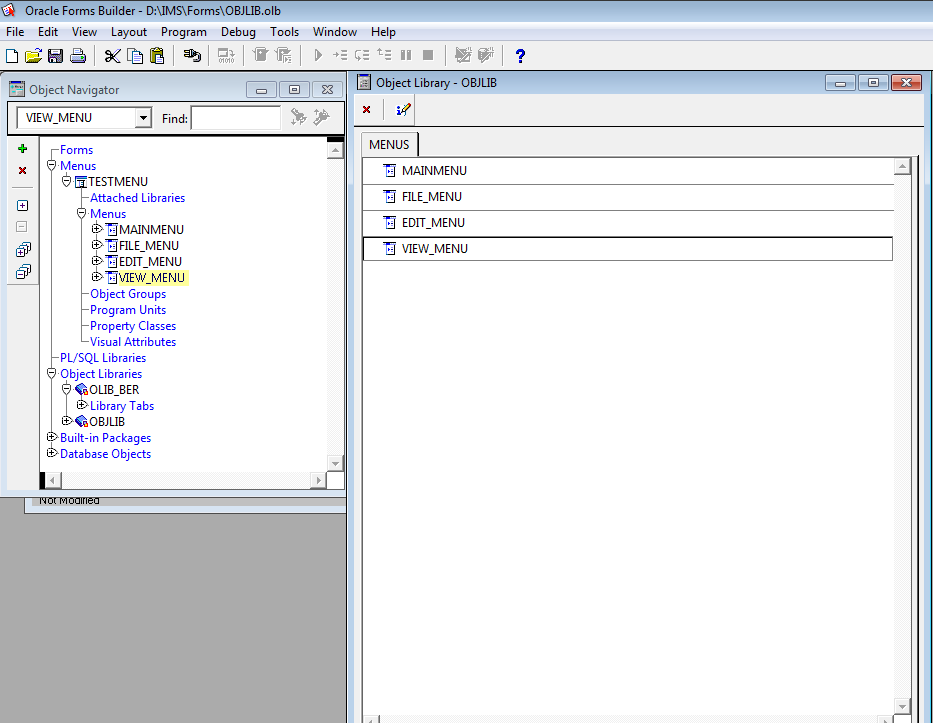Click the Find input field
The height and width of the screenshot is (723, 933).
(236, 118)
